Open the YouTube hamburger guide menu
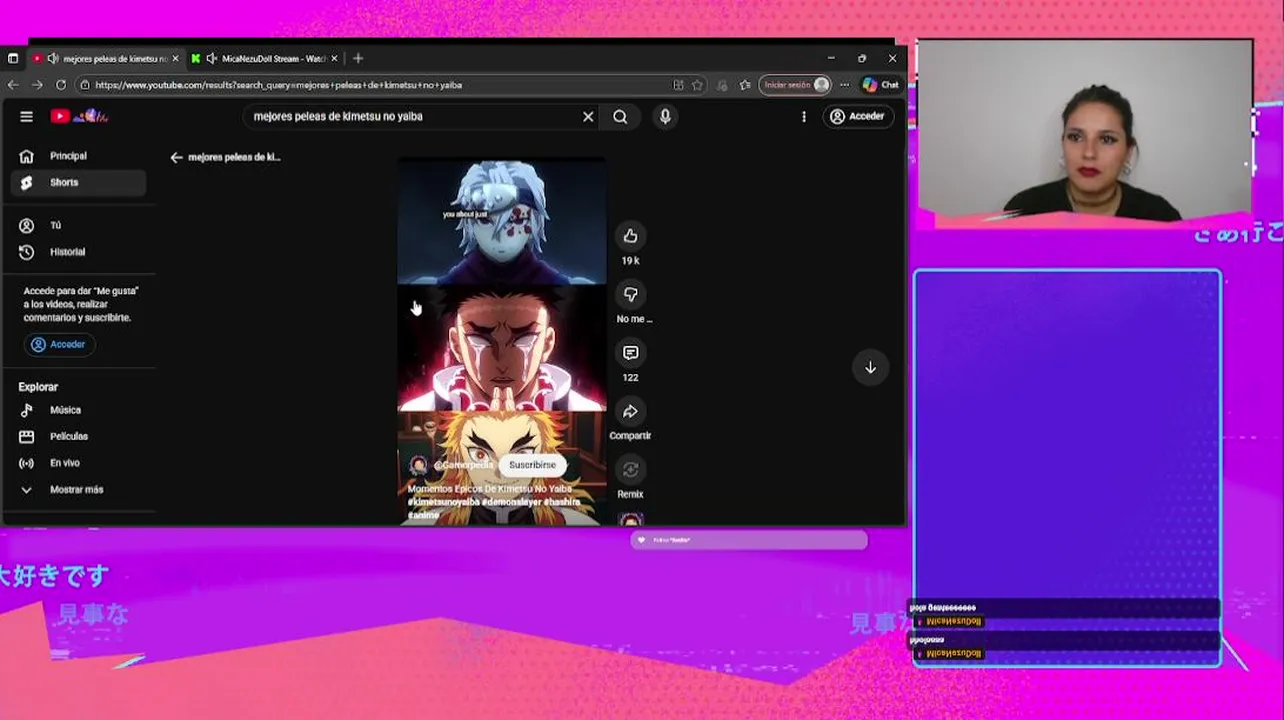 [x=27, y=116]
